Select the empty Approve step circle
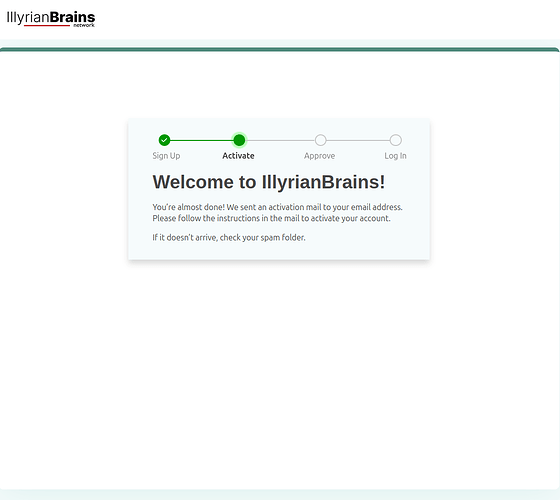 click(320, 140)
